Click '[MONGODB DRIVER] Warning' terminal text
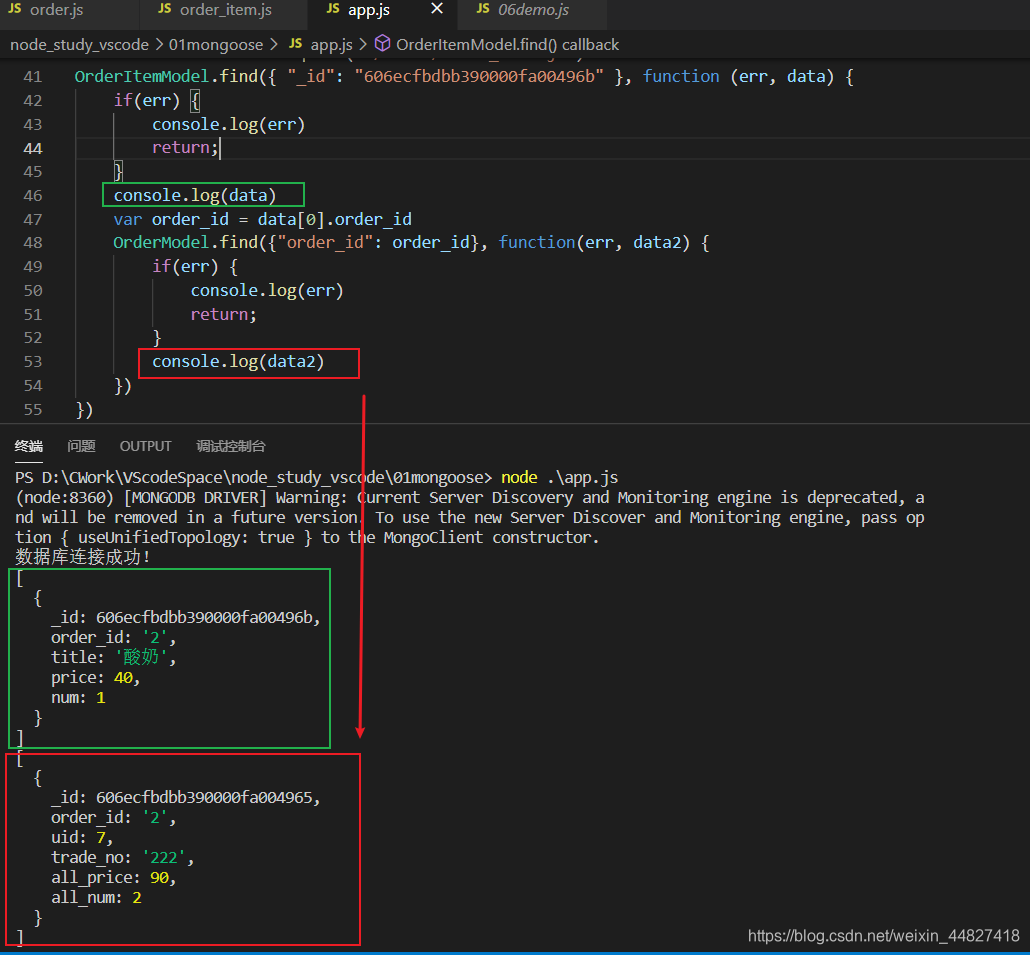The width and height of the screenshot is (1030, 955). (235, 498)
